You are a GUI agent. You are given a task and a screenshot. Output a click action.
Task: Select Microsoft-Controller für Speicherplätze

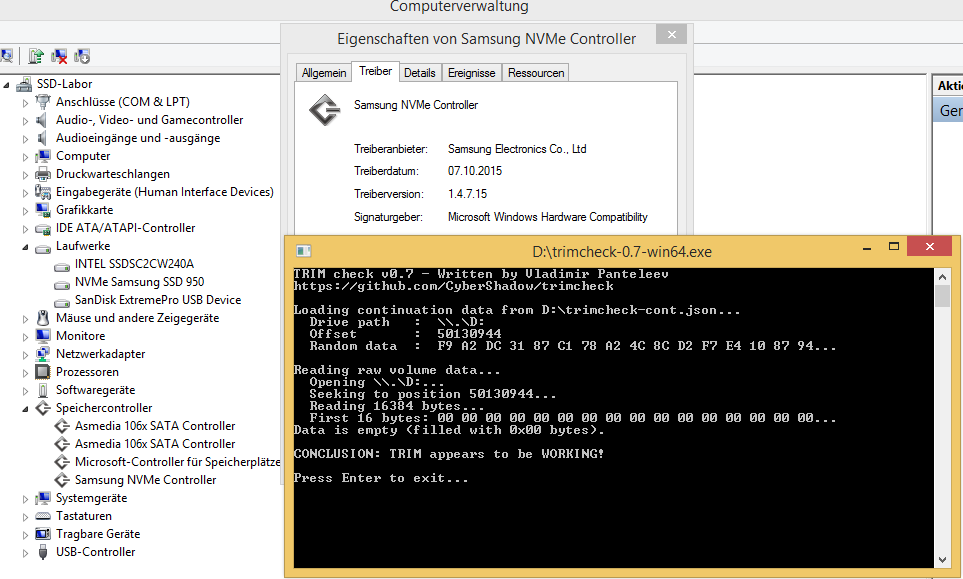(177, 462)
